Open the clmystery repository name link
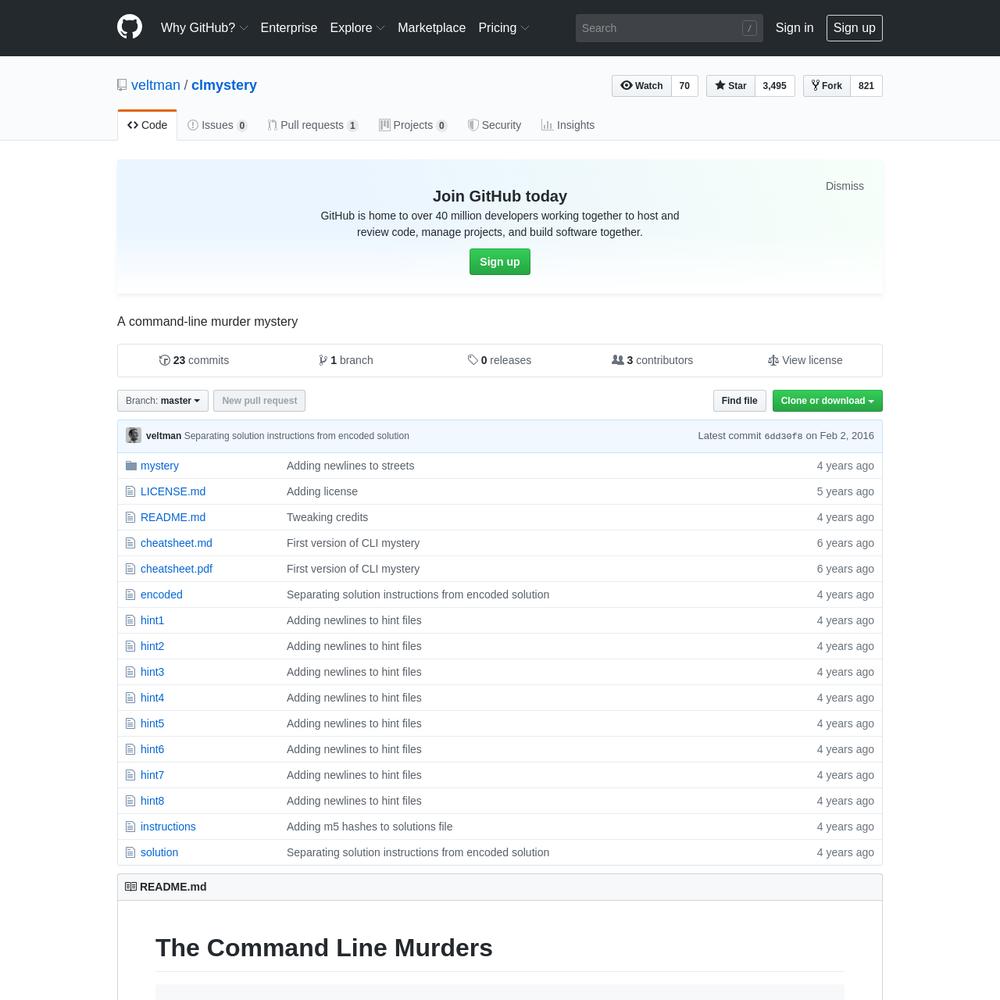This screenshot has height=1000, width=1000. click(224, 85)
